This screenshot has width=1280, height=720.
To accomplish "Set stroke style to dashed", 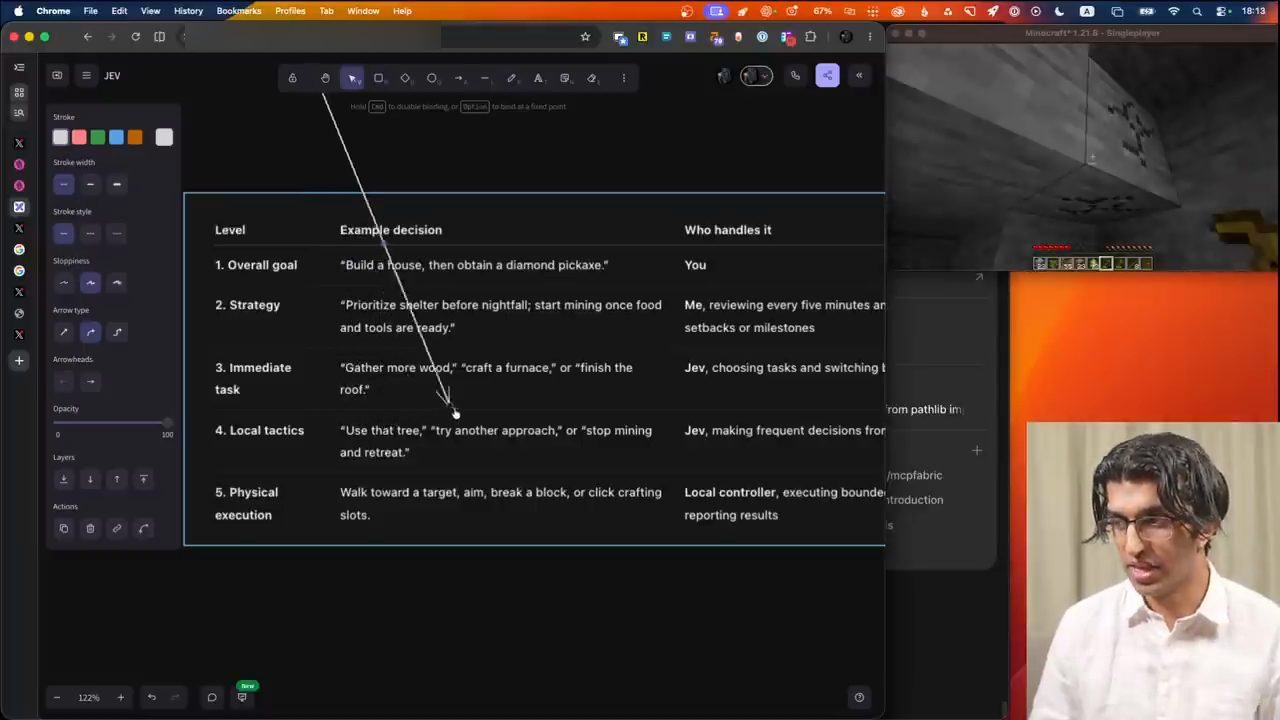I will pyautogui.click(x=90, y=233).
